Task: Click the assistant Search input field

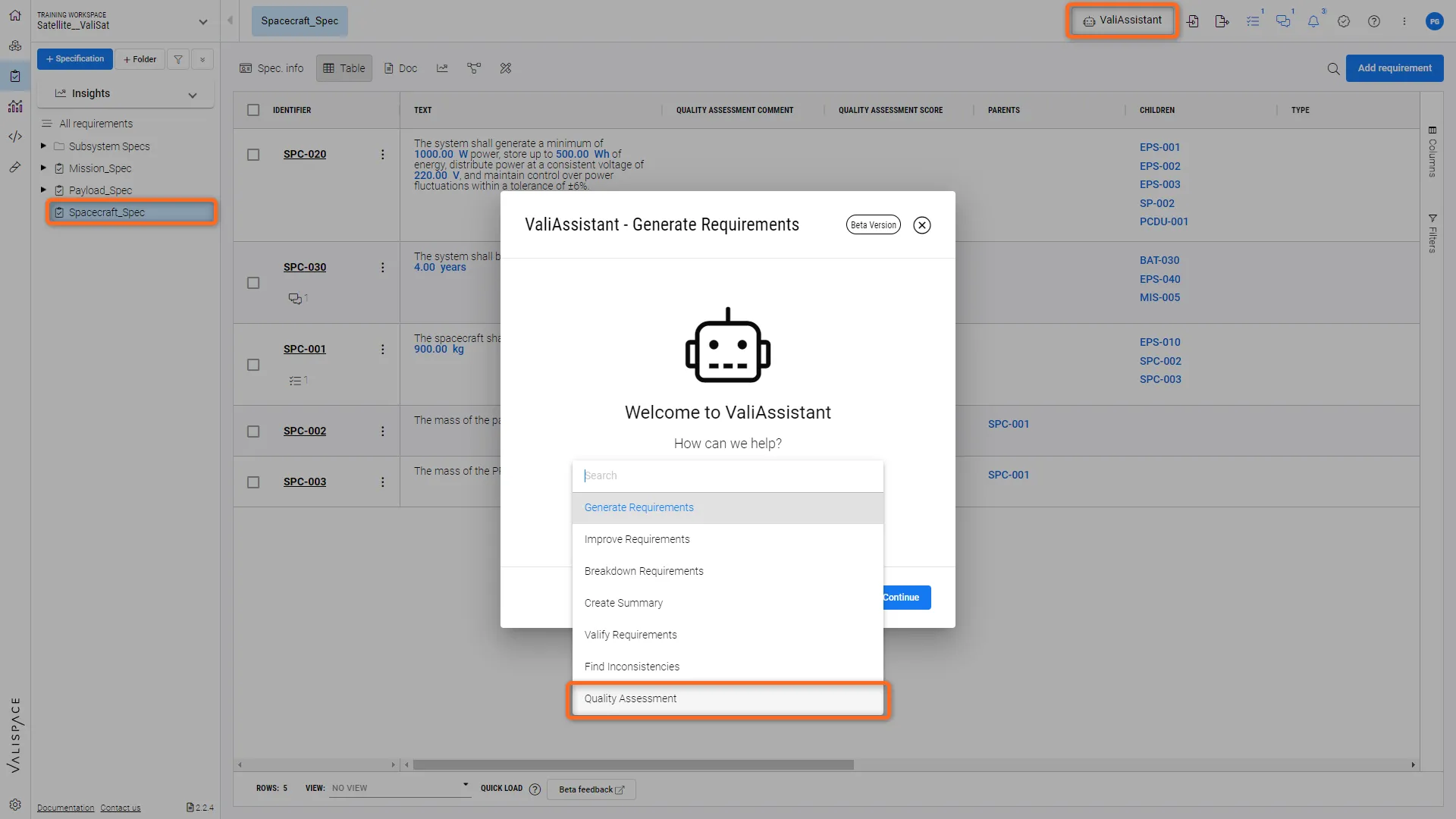Action: coord(726,475)
